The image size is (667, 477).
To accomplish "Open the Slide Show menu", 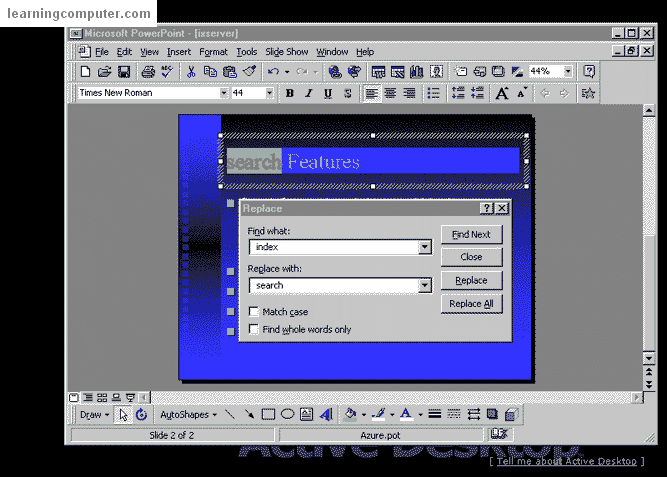I will (x=287, y=52).
